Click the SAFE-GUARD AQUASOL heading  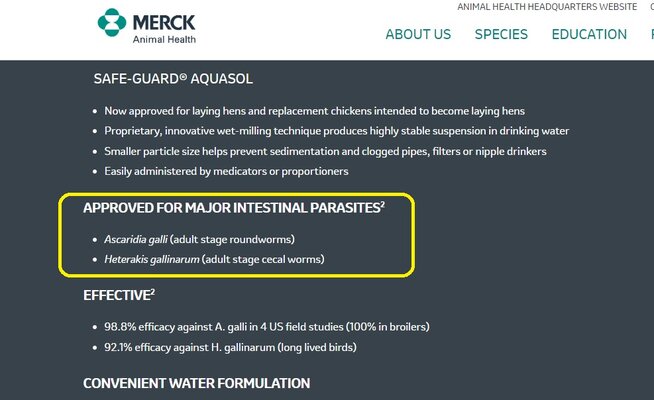pyautogui.click(x=173, y=78)
